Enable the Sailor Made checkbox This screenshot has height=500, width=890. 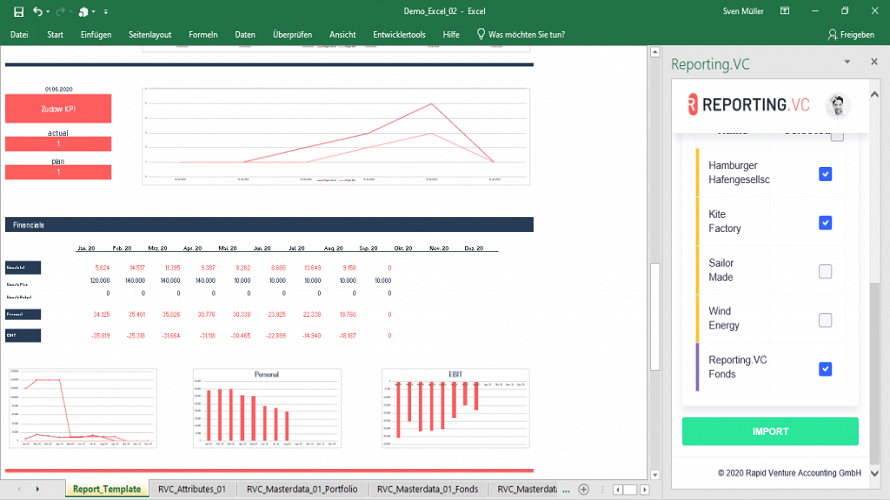pos(825,271)
